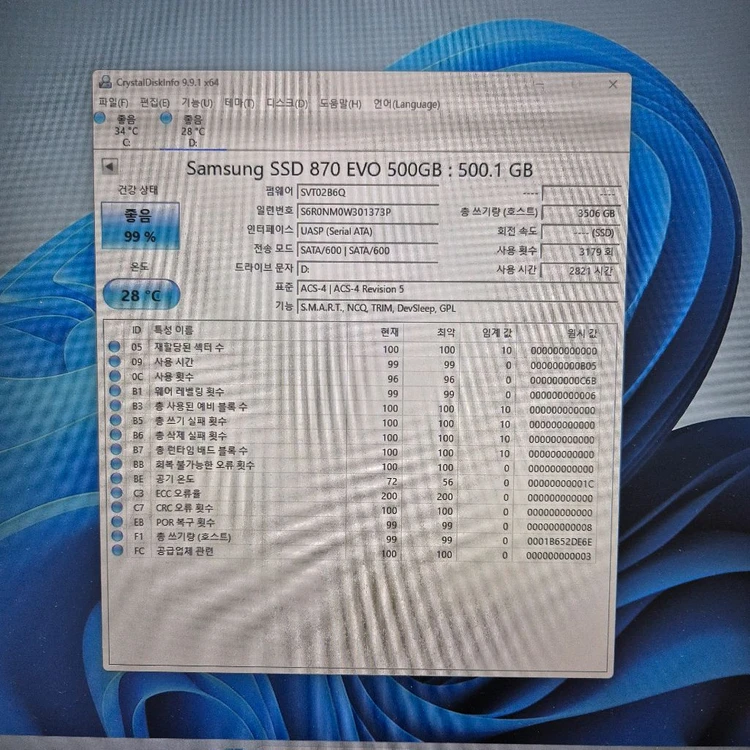
Task: Close the CrystalDiskInfo window
Action: 613,85
